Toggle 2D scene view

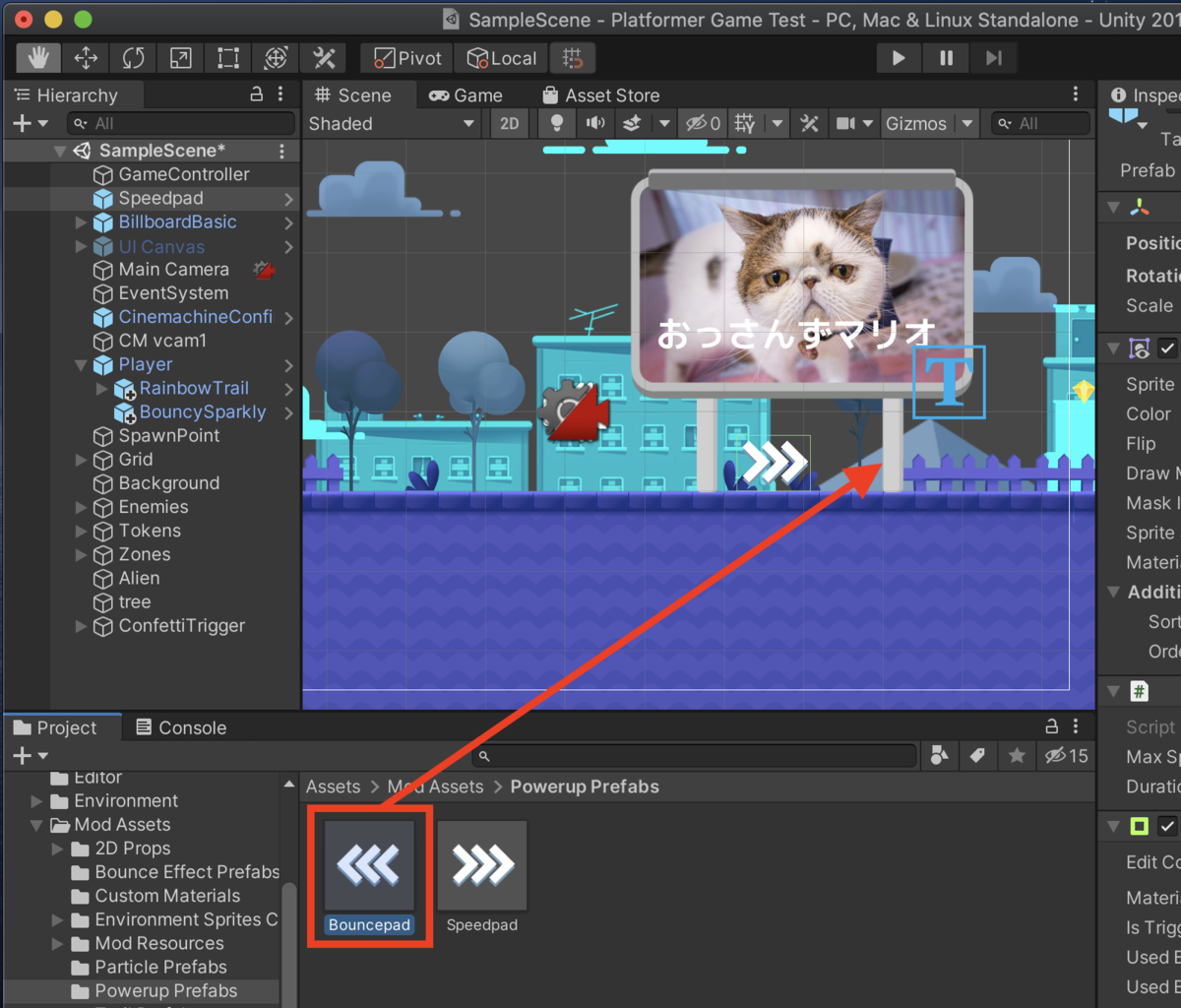[x=509, y=124]
